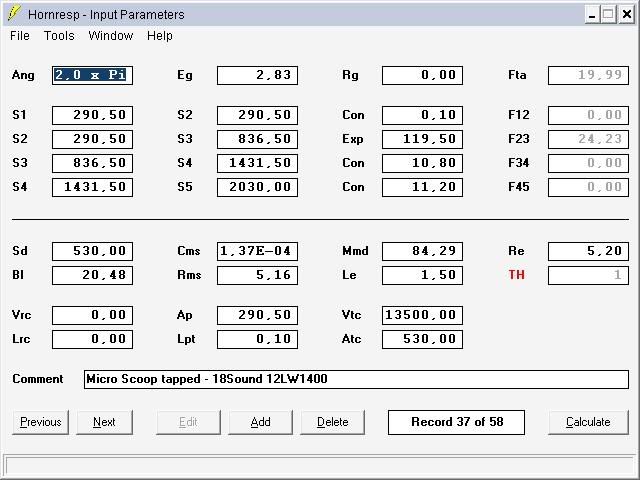Click the F12 field
The height and width of the screenshot is (480, 640).
[588, 115]
